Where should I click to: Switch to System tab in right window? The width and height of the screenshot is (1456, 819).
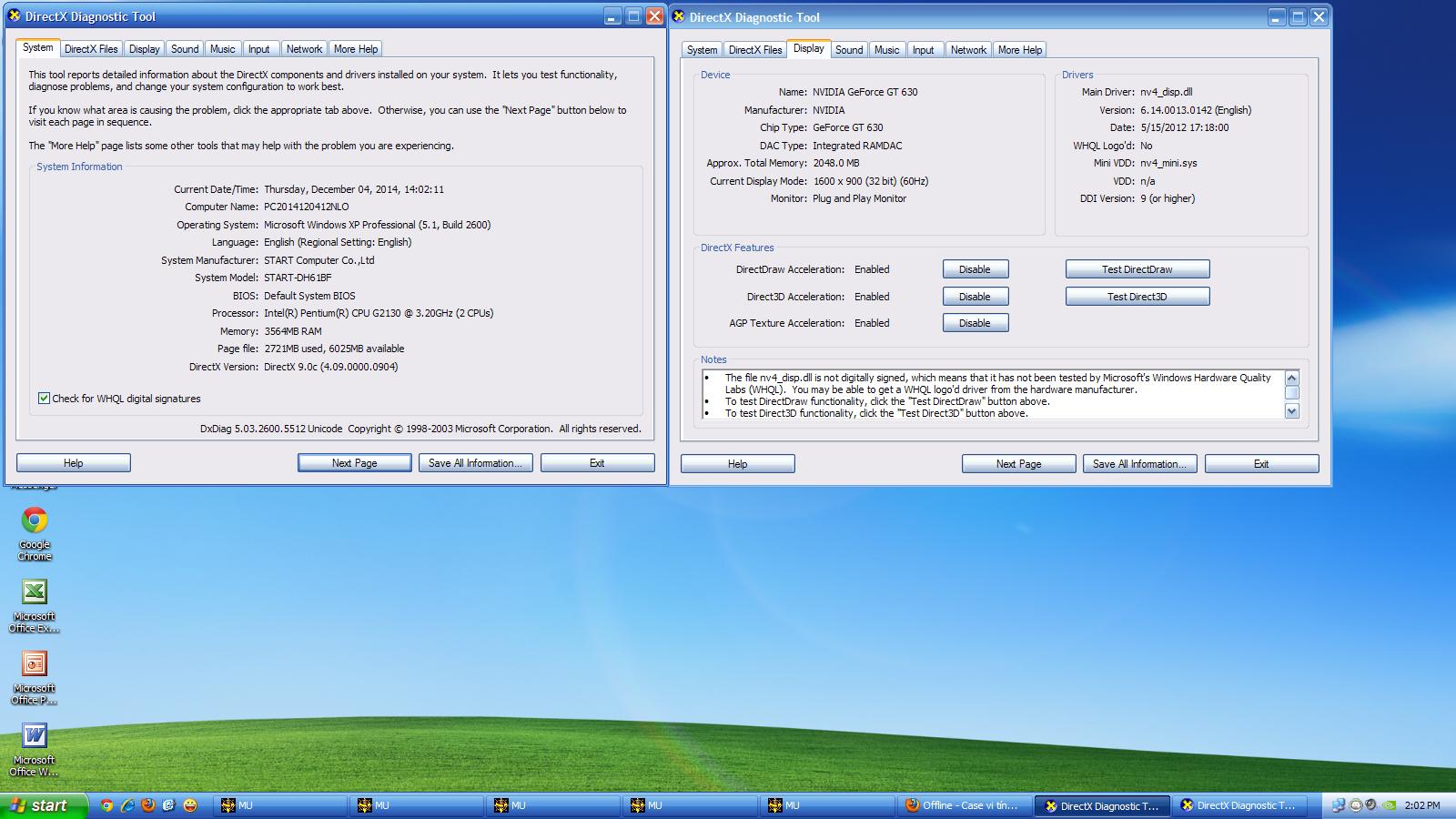coord(702,50)
